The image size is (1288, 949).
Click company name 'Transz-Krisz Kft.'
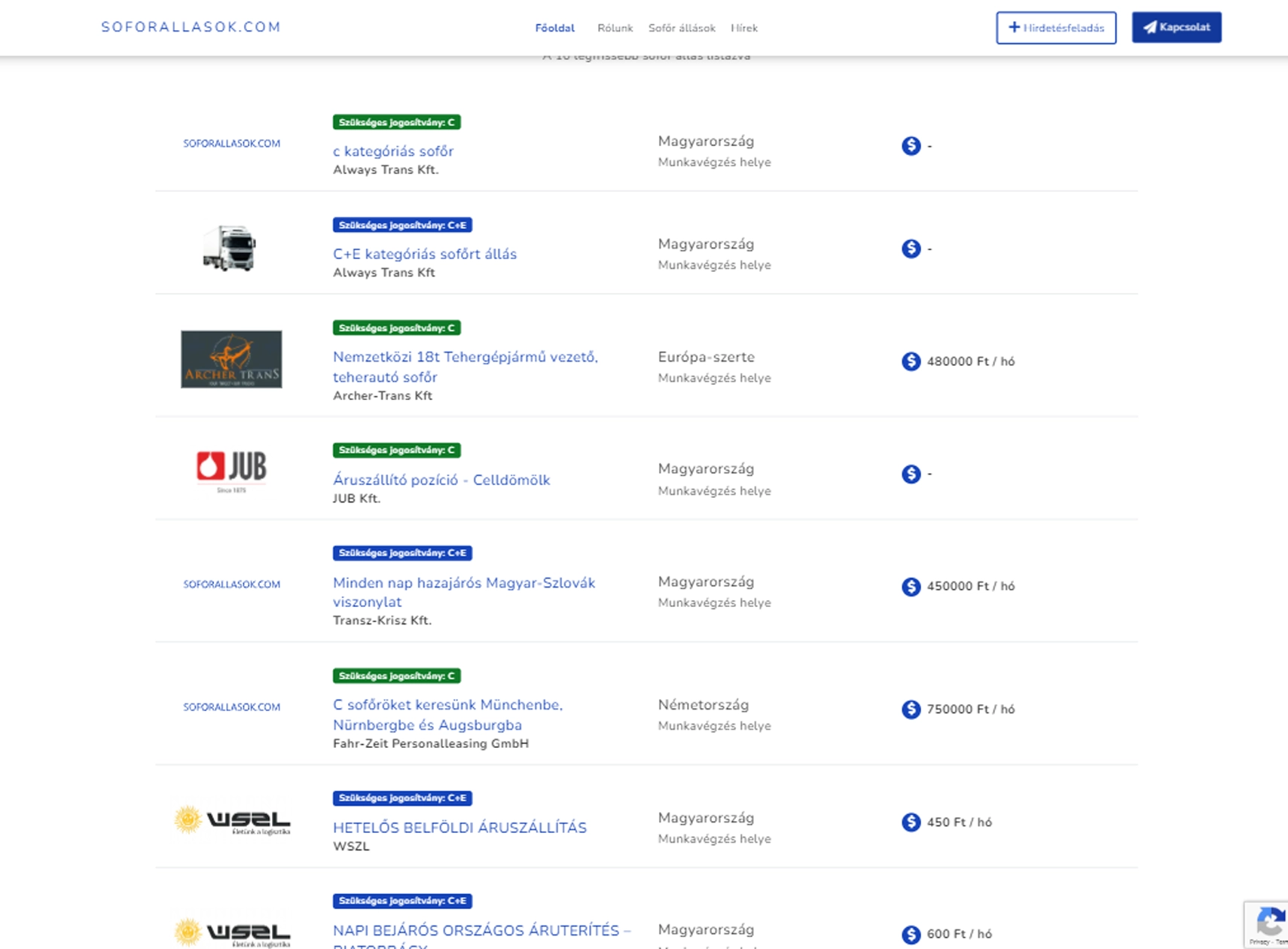(382, 621)
